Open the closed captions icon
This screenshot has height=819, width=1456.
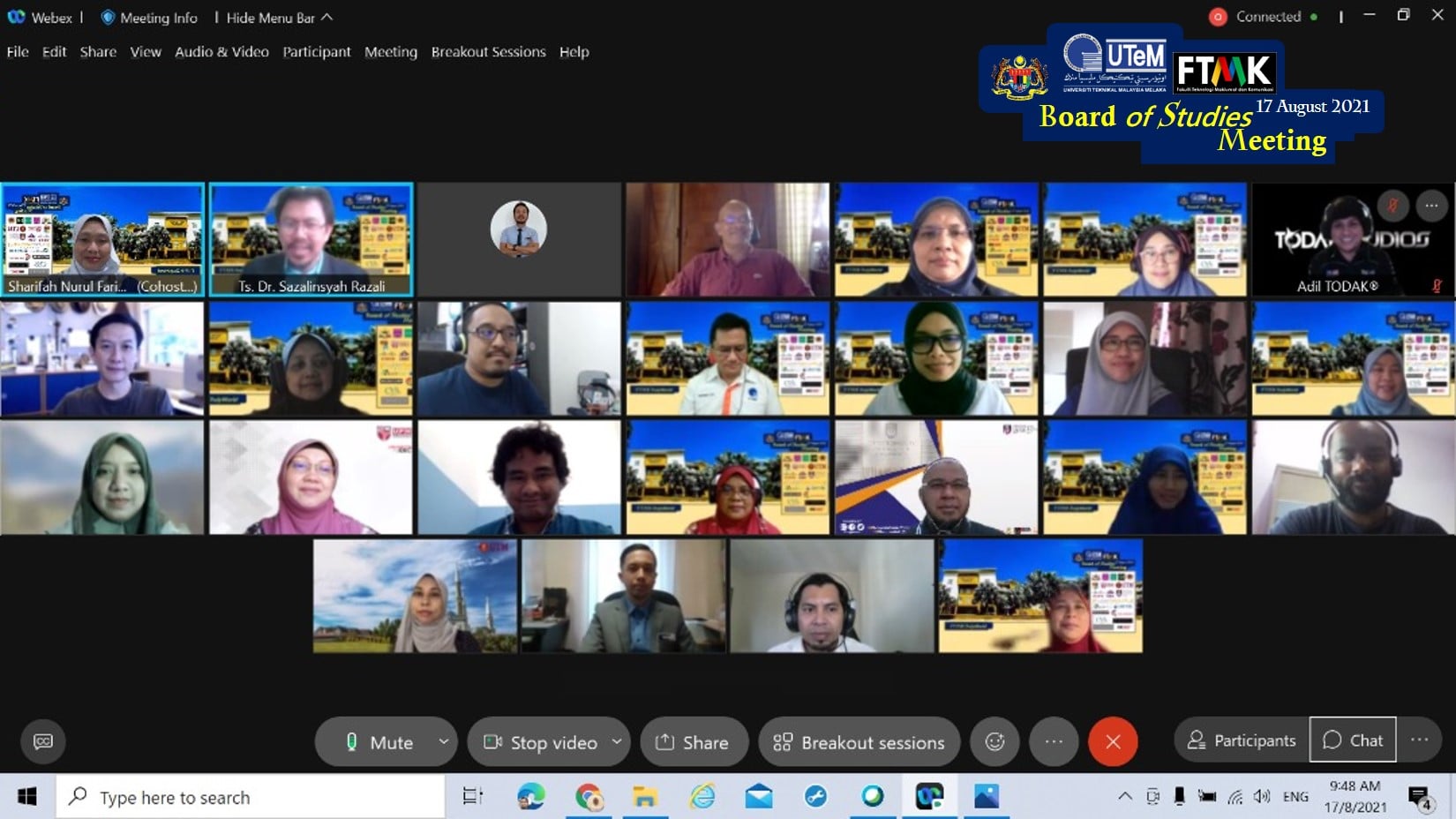click(42, 741)
